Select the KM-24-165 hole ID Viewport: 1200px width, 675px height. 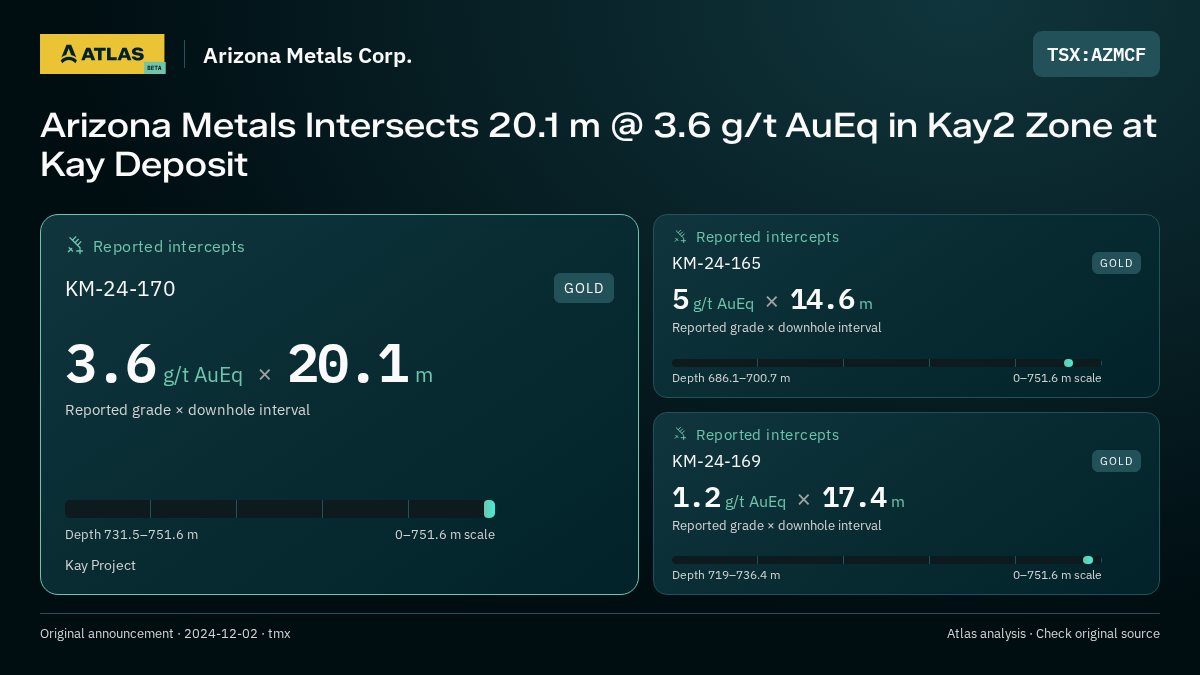pyautogui.click(x=716, y=263)
